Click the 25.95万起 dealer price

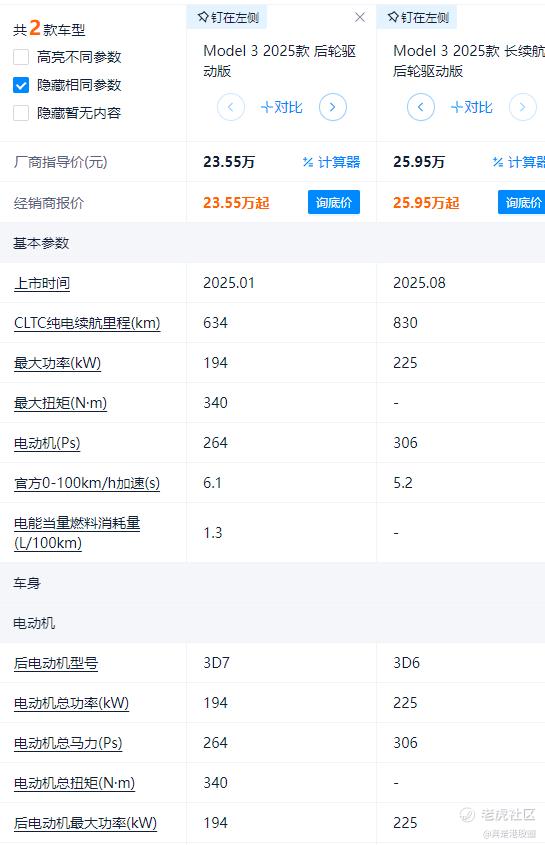426,203
